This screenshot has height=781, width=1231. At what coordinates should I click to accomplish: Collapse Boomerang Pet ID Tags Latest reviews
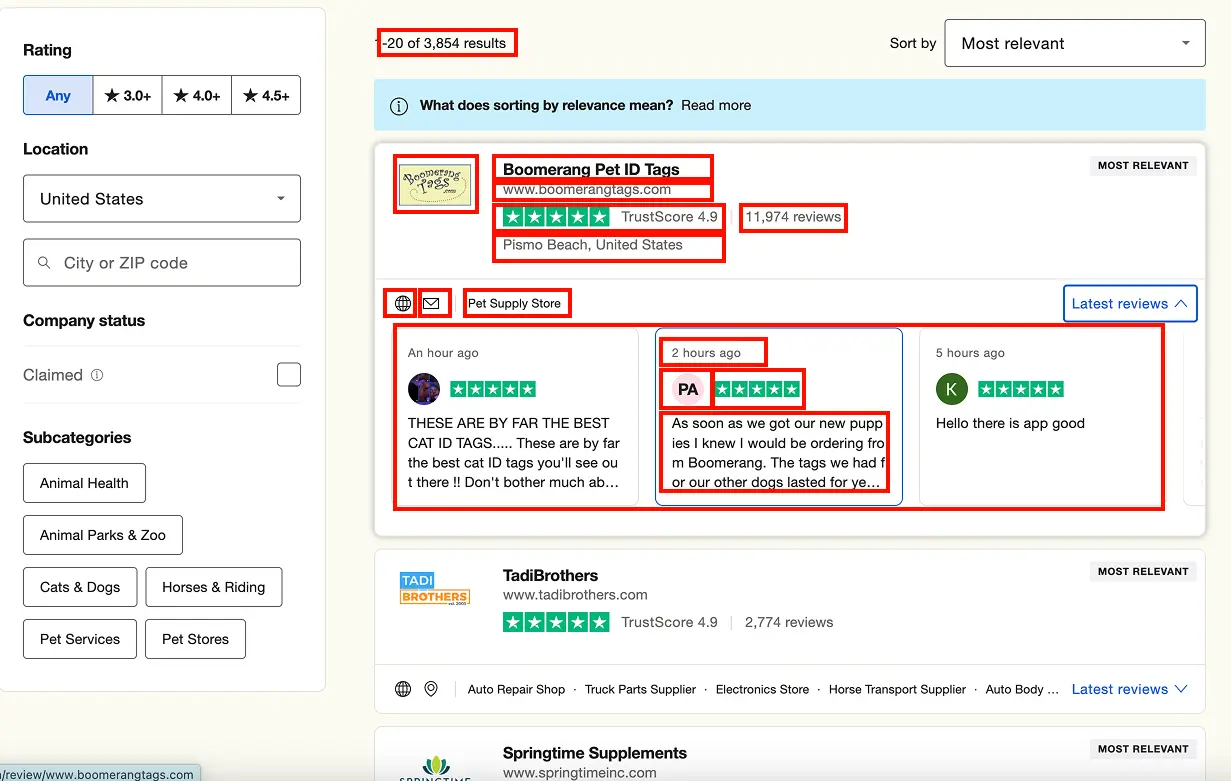(1130, 304)
